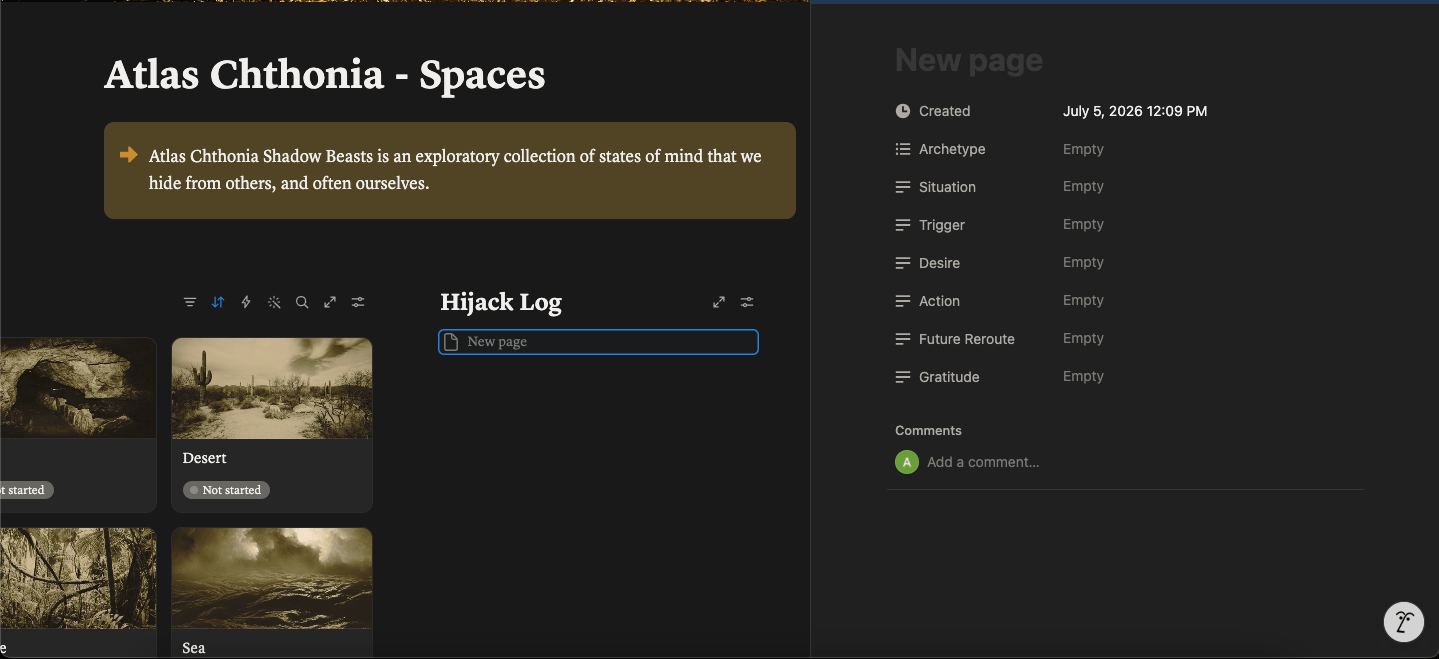Click the Atlas Chthonia - Spaces title
The image size is (1439, 659).
click(325, 75)
